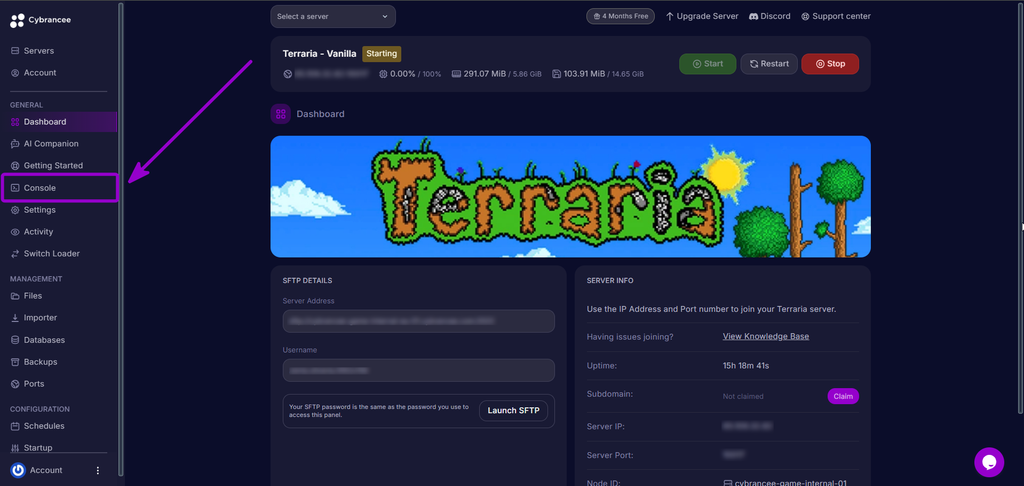Click the red Stop button
Viewport: 1024px width, 486px height.
tap(830, 64)
